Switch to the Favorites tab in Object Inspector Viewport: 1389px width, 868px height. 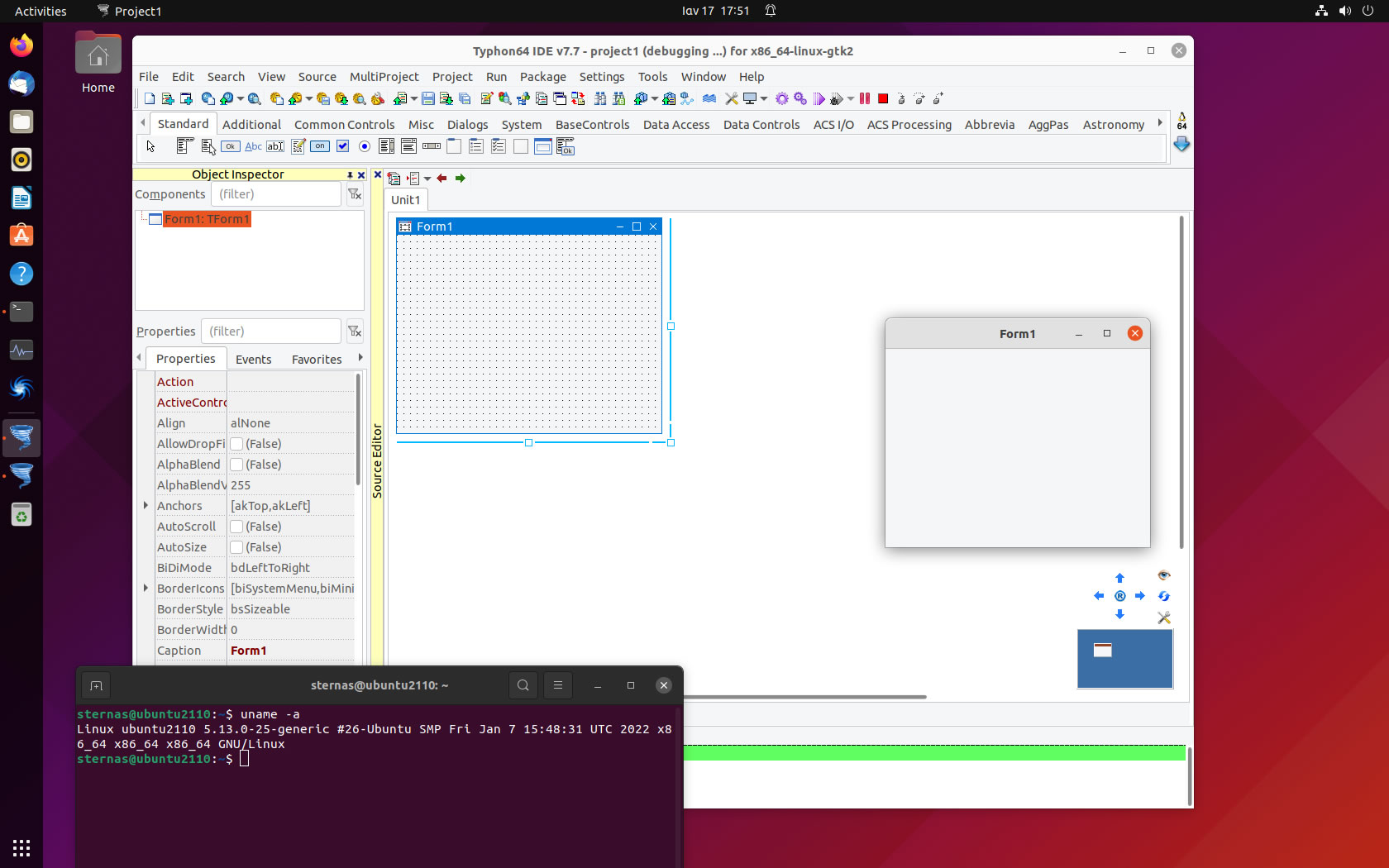[x=317, y=359]
